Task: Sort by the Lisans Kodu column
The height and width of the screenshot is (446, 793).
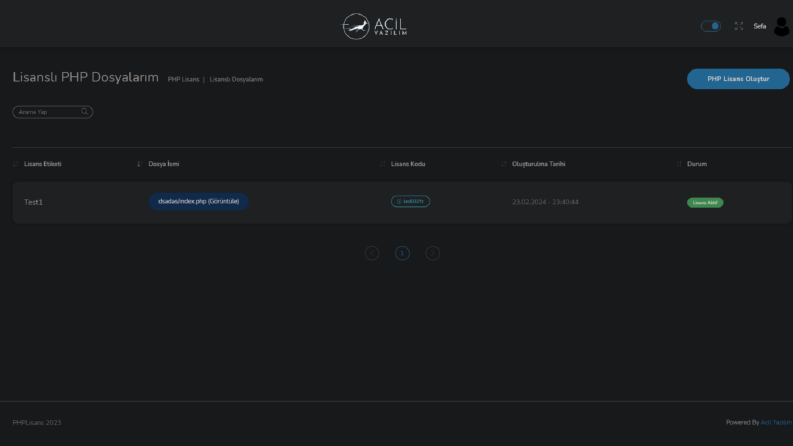Action: point(408,164)
